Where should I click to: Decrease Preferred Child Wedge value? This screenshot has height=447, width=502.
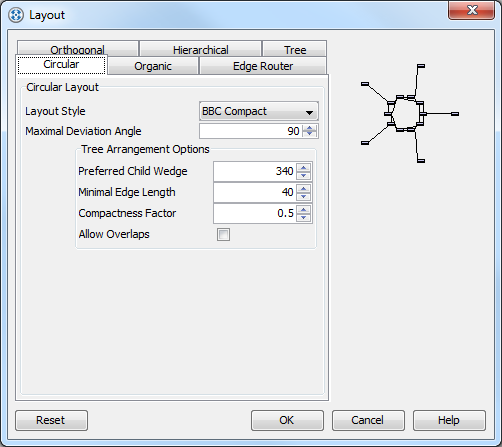click(x=304, y=175)
